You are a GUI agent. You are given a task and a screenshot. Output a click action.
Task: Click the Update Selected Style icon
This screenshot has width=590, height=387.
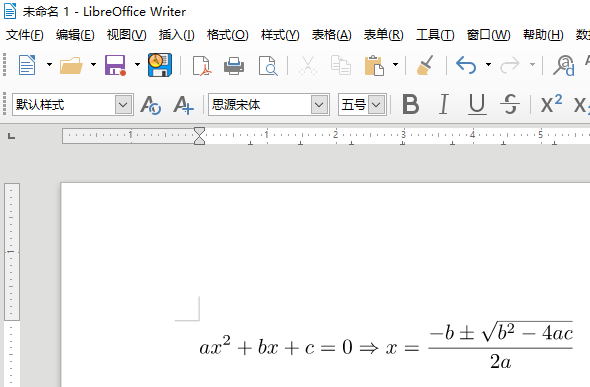pos(151,105)
